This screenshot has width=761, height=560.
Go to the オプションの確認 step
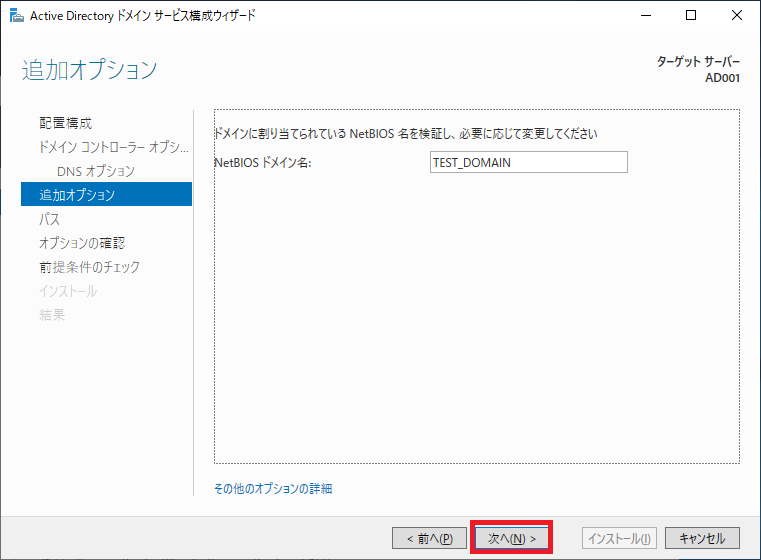click(x=82, y=243)
